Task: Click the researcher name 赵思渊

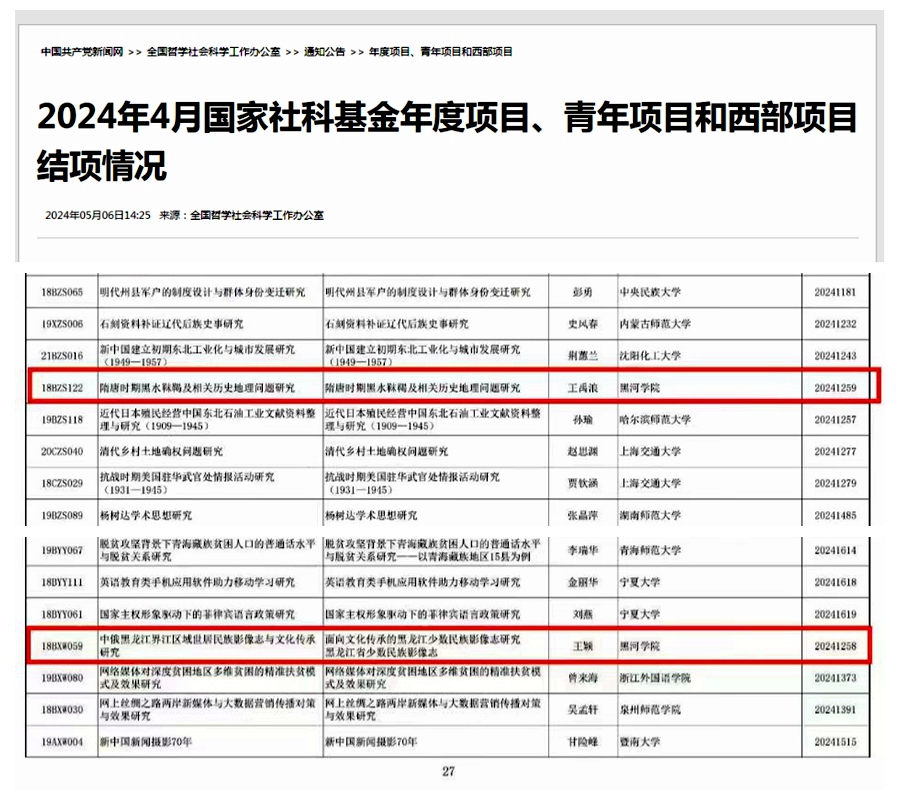Action: tap(583, 452)
